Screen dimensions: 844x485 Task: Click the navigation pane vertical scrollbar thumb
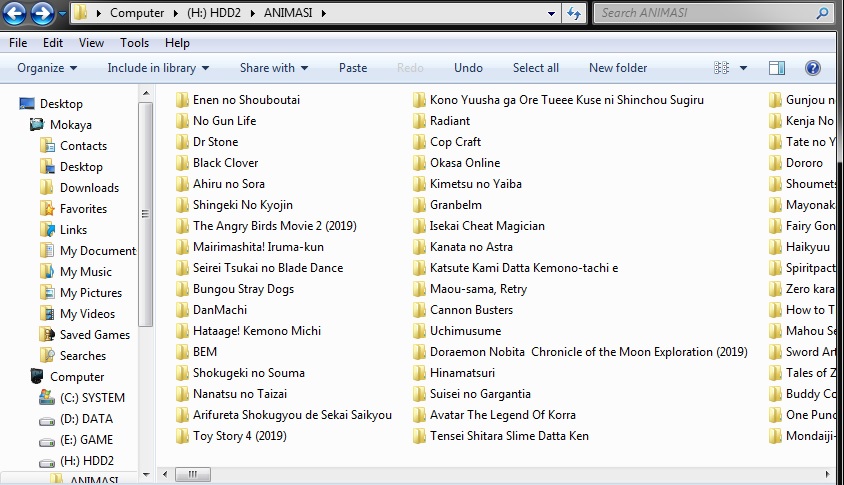pyautogui.click(x=145, y=214)
